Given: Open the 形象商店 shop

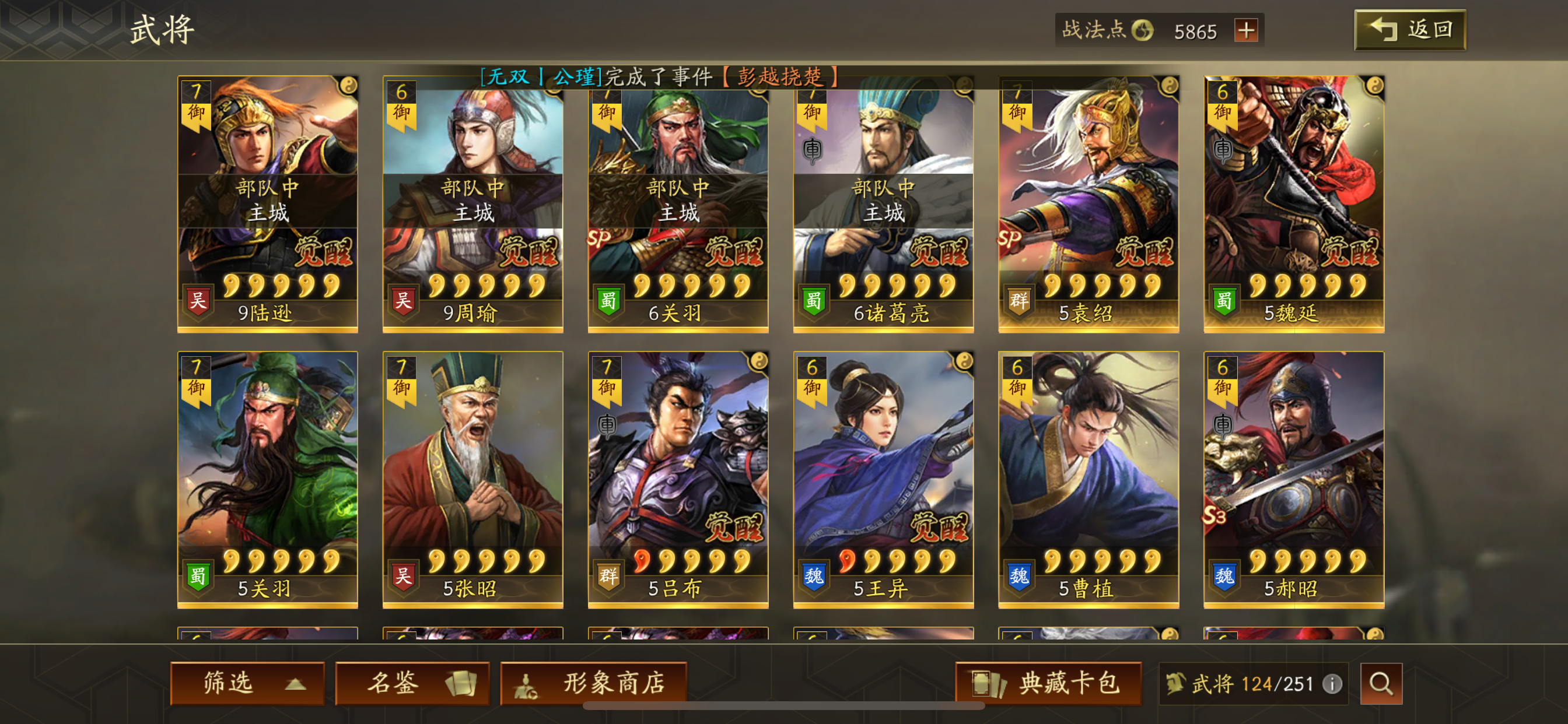Looking at the screenshot, I should 593,683.
